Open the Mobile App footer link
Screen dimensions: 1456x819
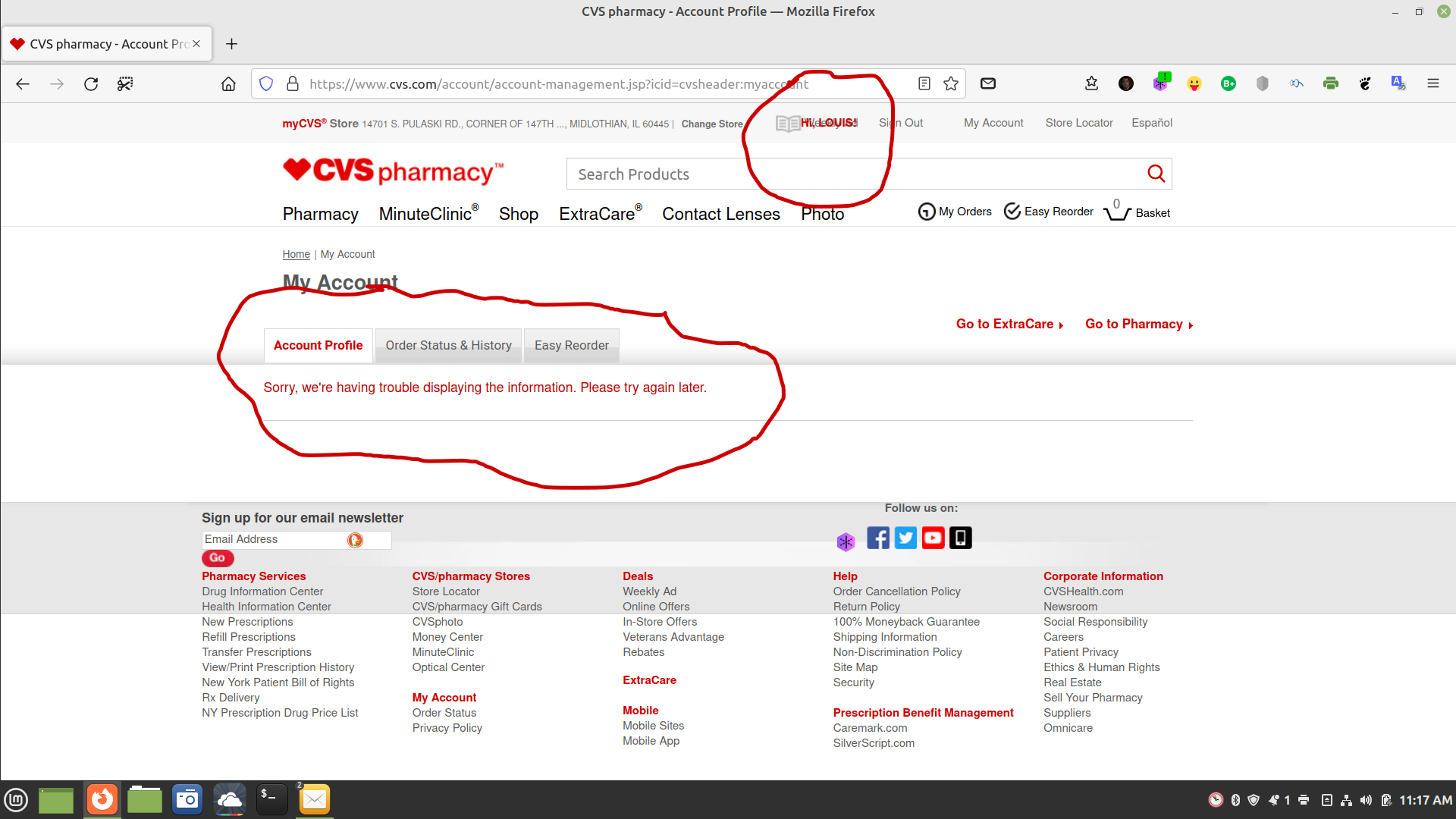click(651, 741)
